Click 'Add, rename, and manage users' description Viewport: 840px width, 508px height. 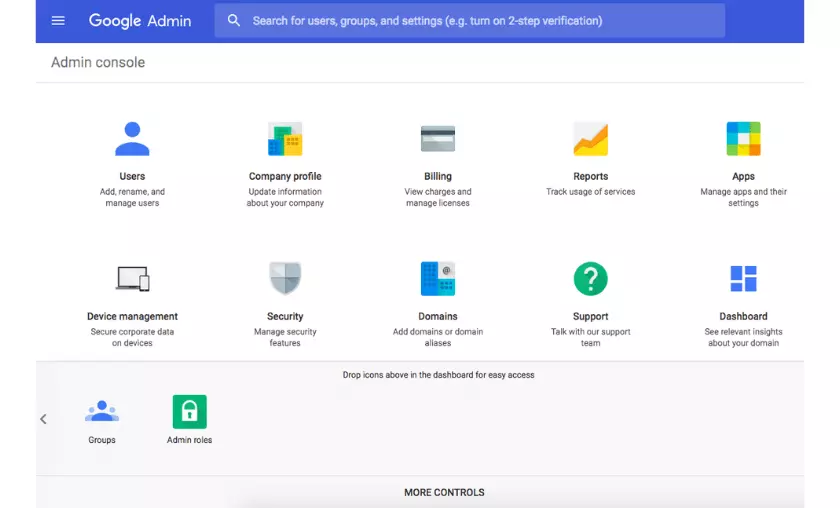pyautogui.click(x=132, y=197)
